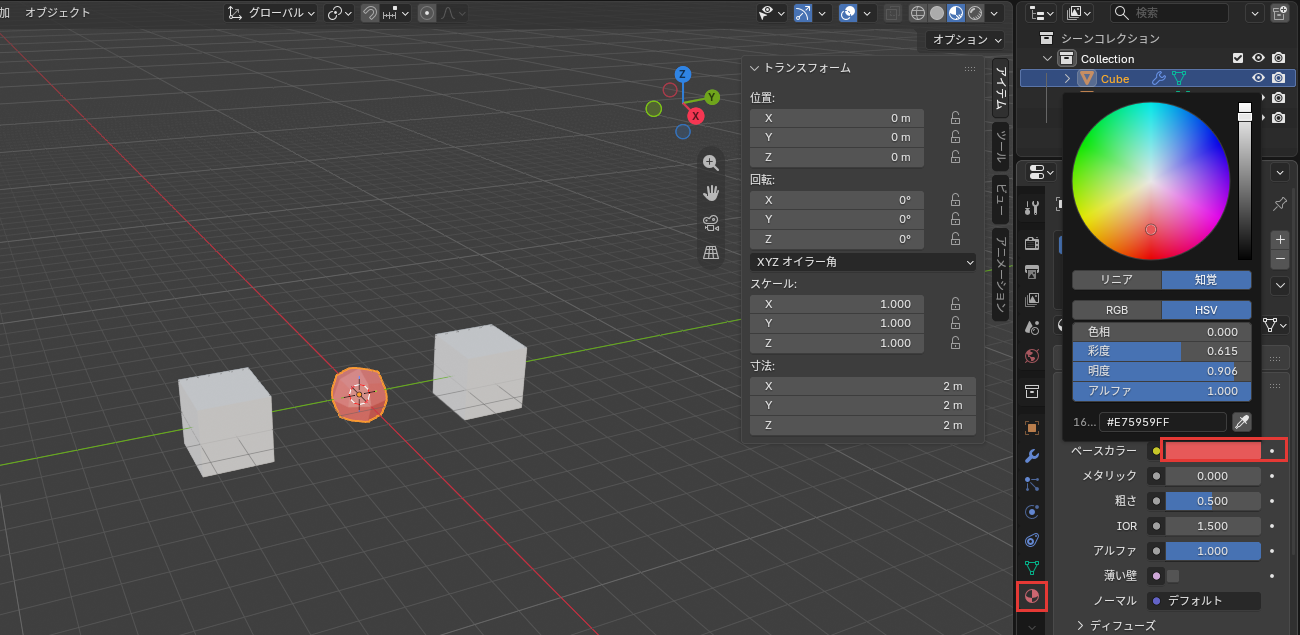
Task: Hide the Cube object with eye icon
Action: (x=1258, y=78)
